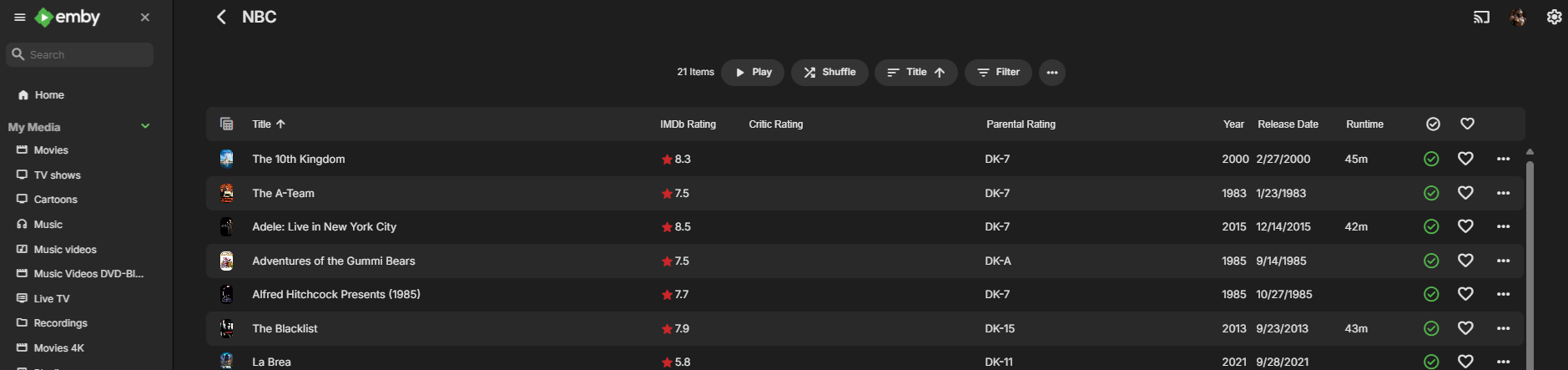Open the settings gear icon

point(1554,18)
